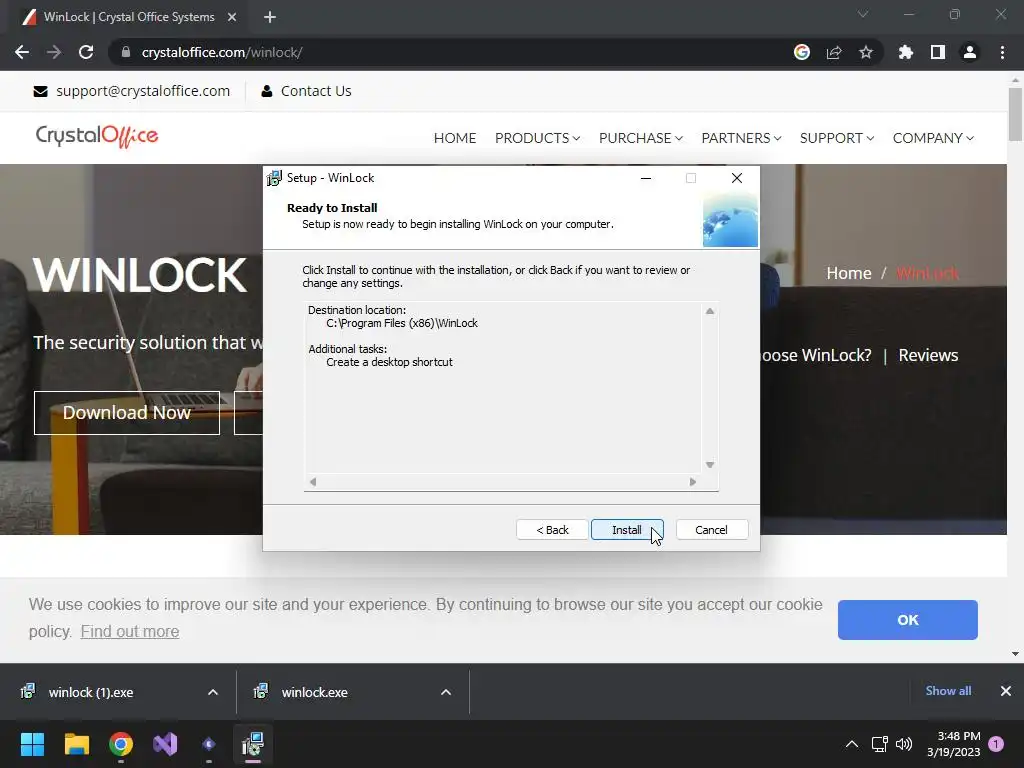Expand the PRODUCTS menu
Screen dimensions: 1024x768
(537, 138)
